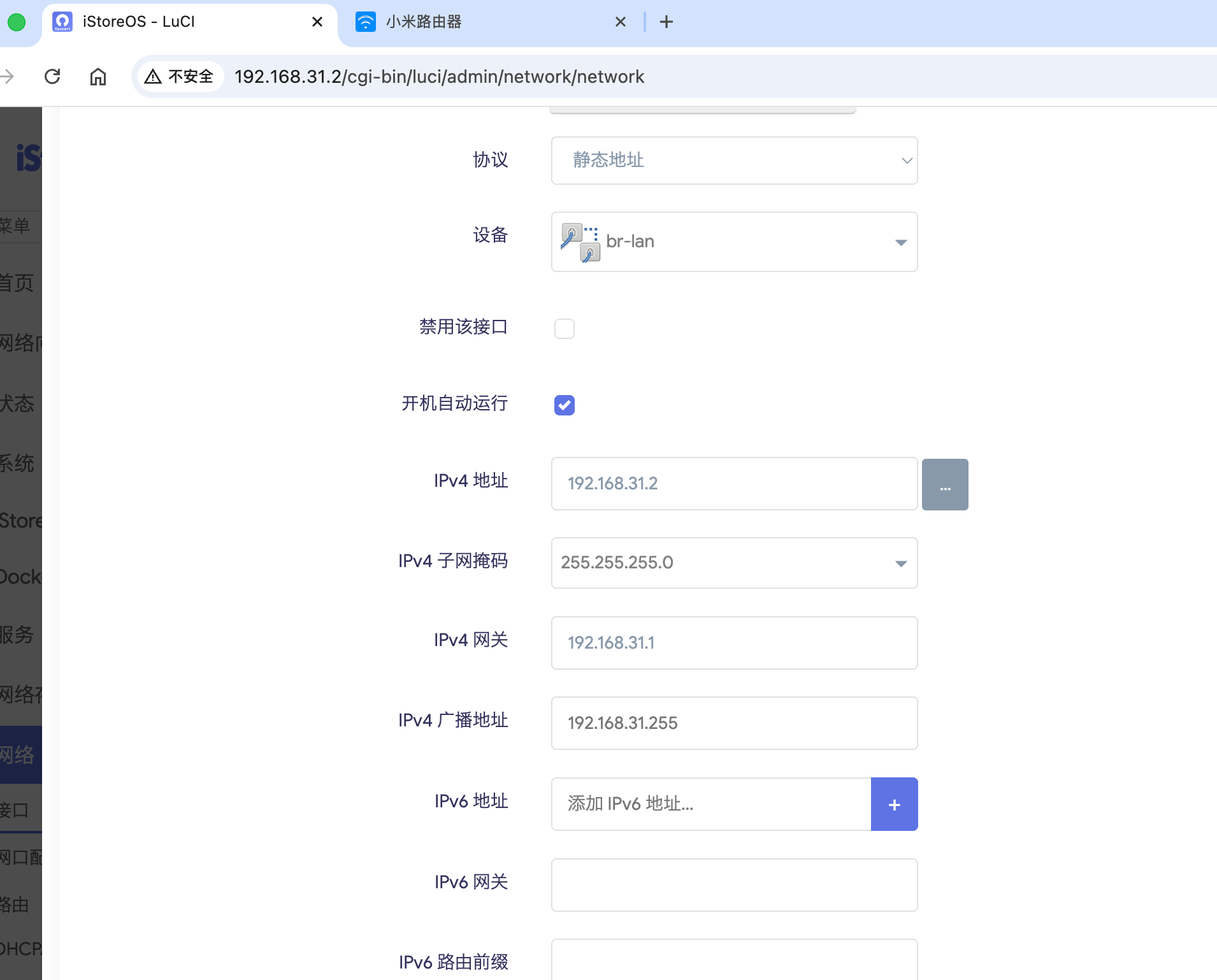Close the 小米路由器 tab
Image resolution: width=1217 pixels, height=980 pixels.
621,22
